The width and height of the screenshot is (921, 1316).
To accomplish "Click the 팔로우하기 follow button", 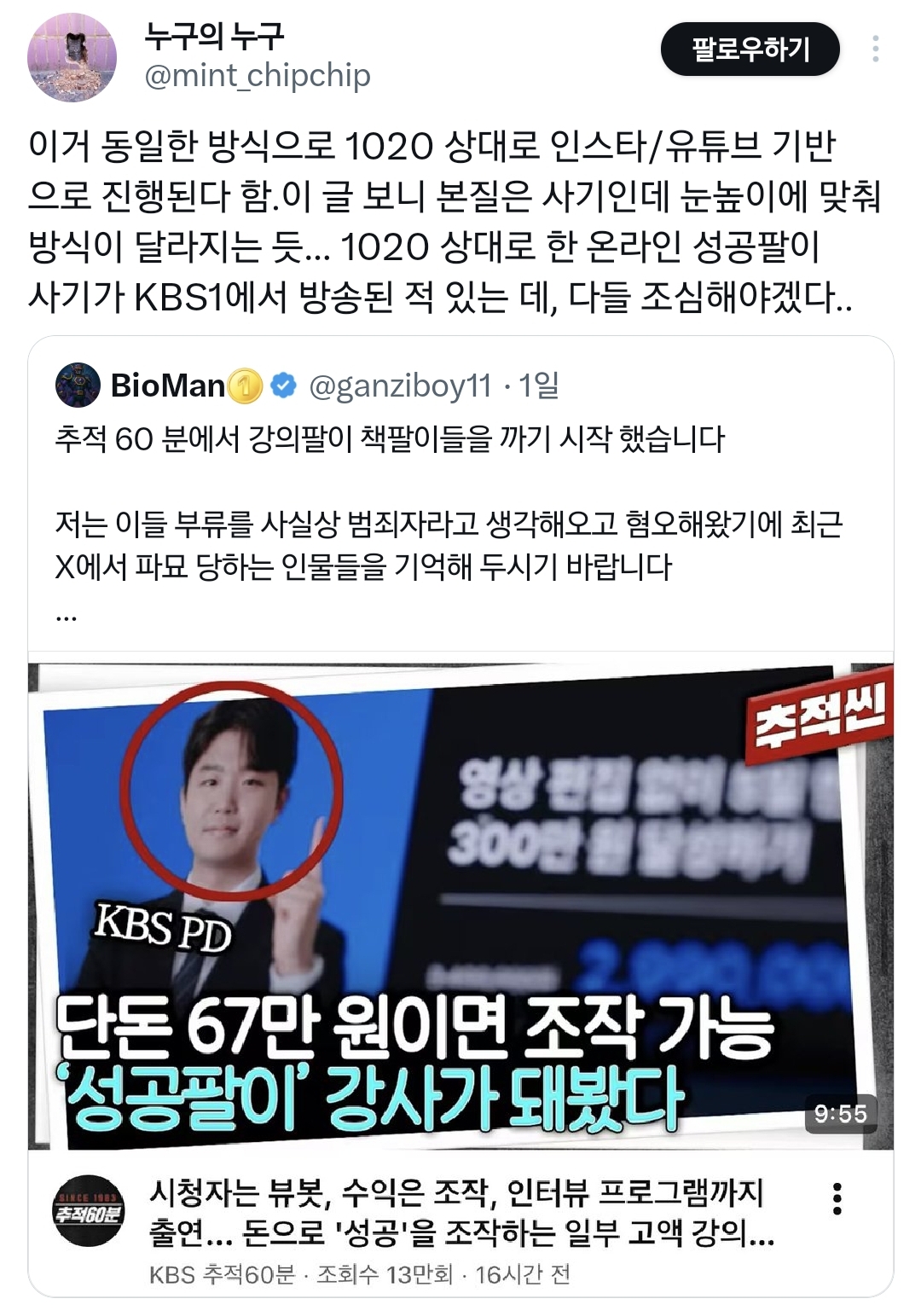I will point(750,49).
